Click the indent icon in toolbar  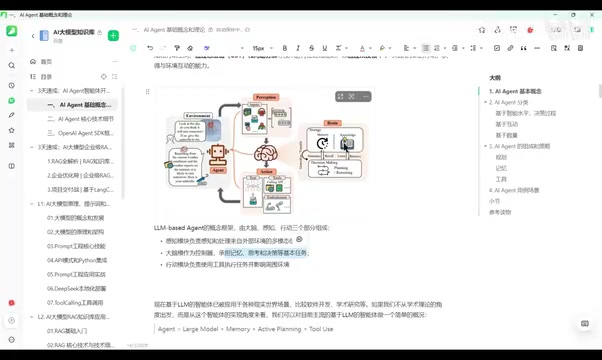pyautogui.click(x=455, y=48)
